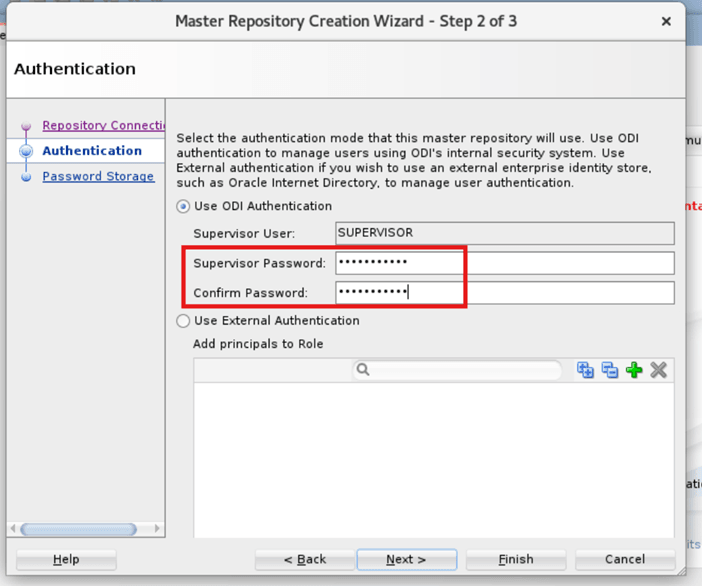Select the Authentication step in sidebar
The width and height of the screenshot is (702, 586).
(92, 151)
